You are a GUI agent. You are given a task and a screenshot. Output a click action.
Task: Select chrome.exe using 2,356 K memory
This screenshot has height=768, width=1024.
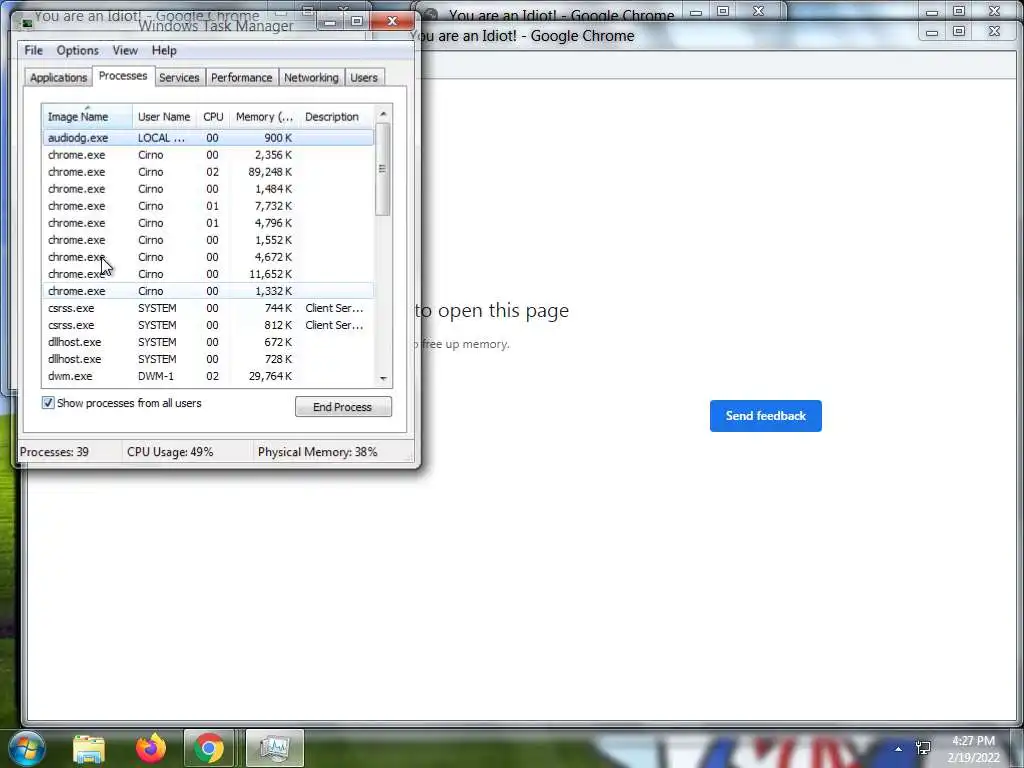(208, 155)
